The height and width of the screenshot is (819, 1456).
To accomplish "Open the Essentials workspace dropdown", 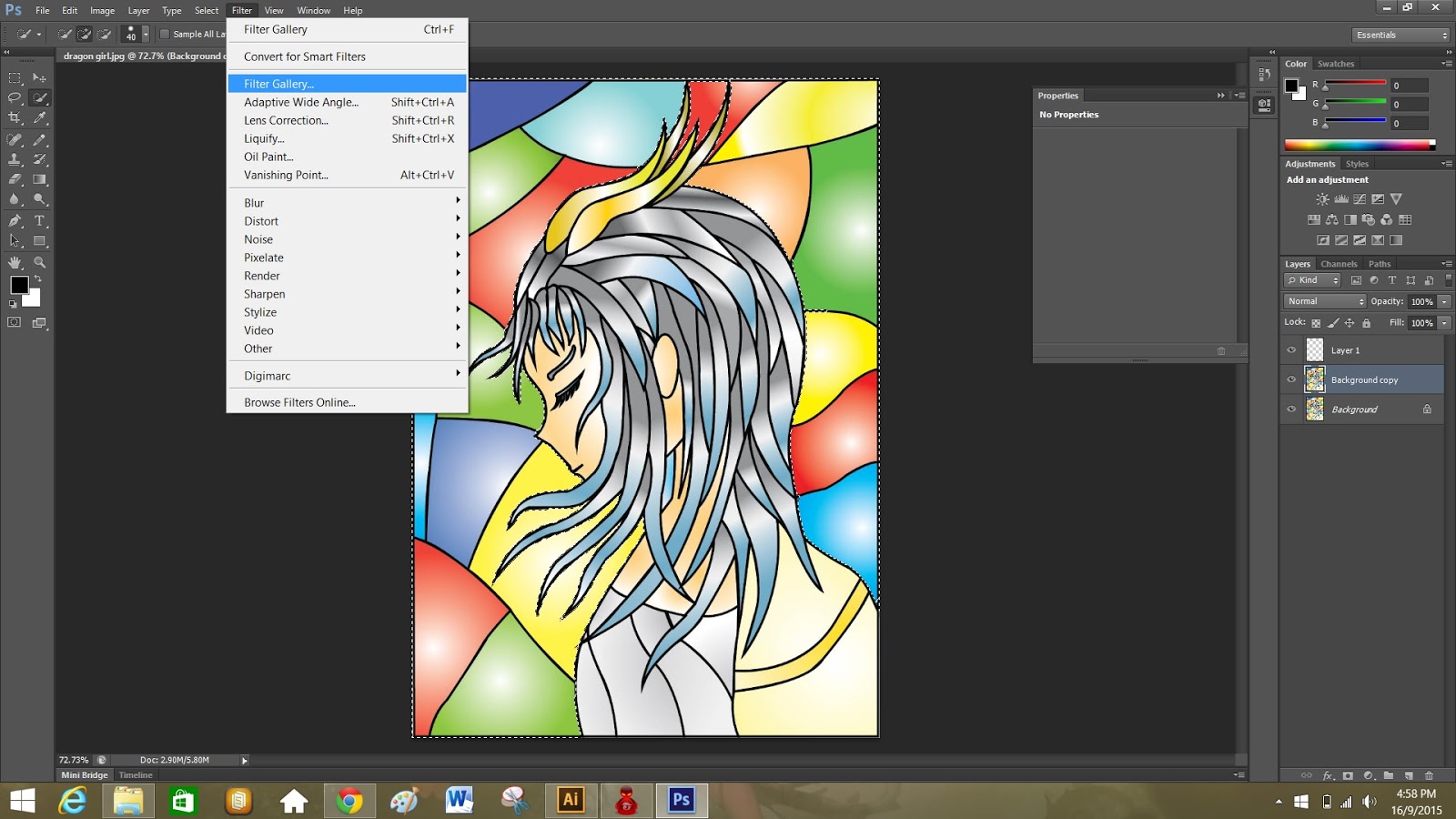I will click(x=1400, y=35).
